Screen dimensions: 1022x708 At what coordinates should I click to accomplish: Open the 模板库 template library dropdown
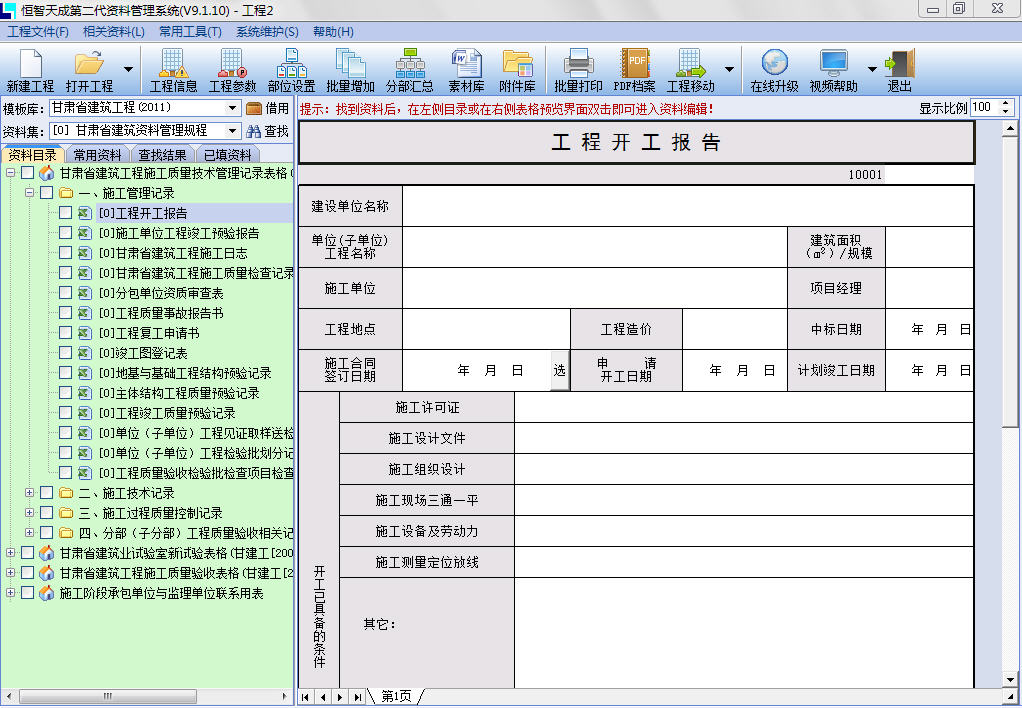click(233, 108)
